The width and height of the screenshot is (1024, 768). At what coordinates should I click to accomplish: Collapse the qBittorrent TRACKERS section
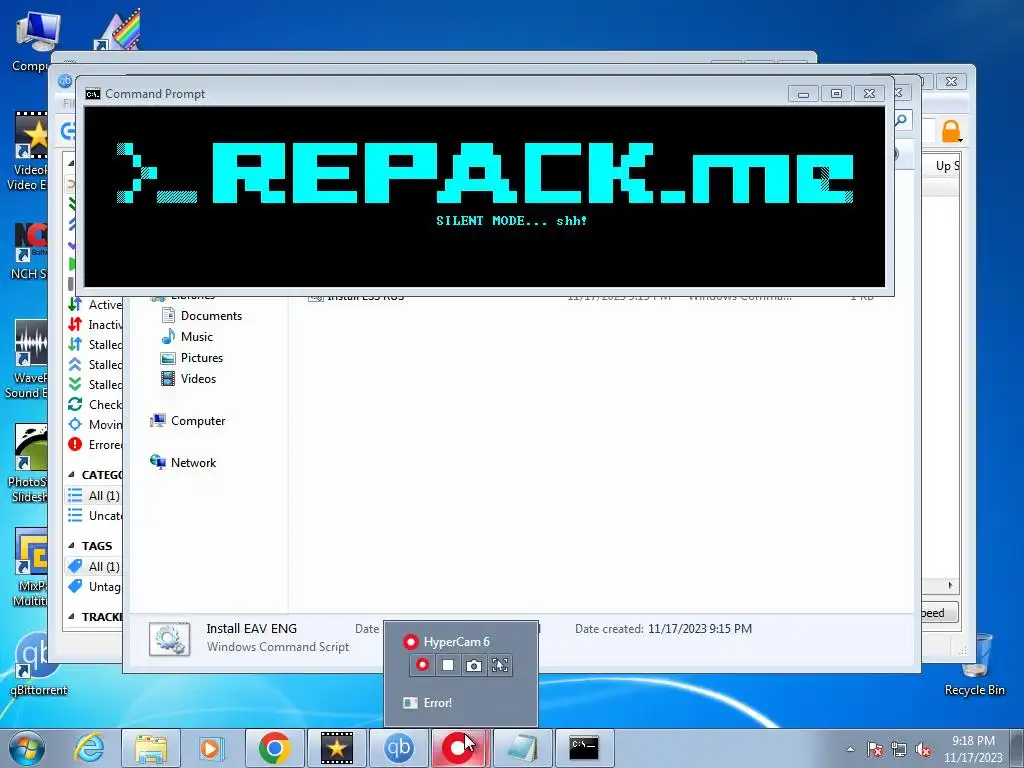pyautogui.click(x=71, y=616)
